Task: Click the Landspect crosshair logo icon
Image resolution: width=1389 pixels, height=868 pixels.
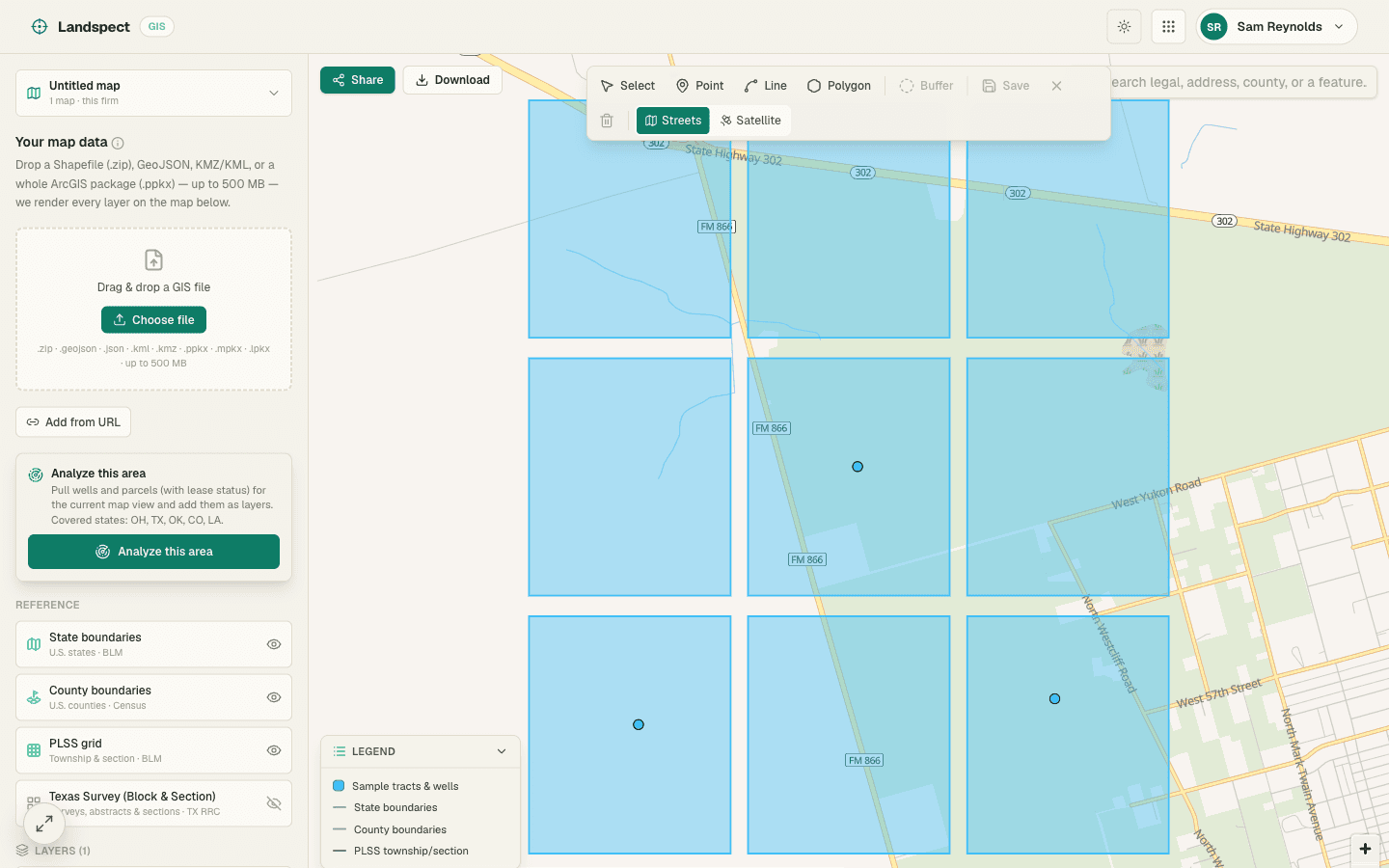Action: (40, 27)
